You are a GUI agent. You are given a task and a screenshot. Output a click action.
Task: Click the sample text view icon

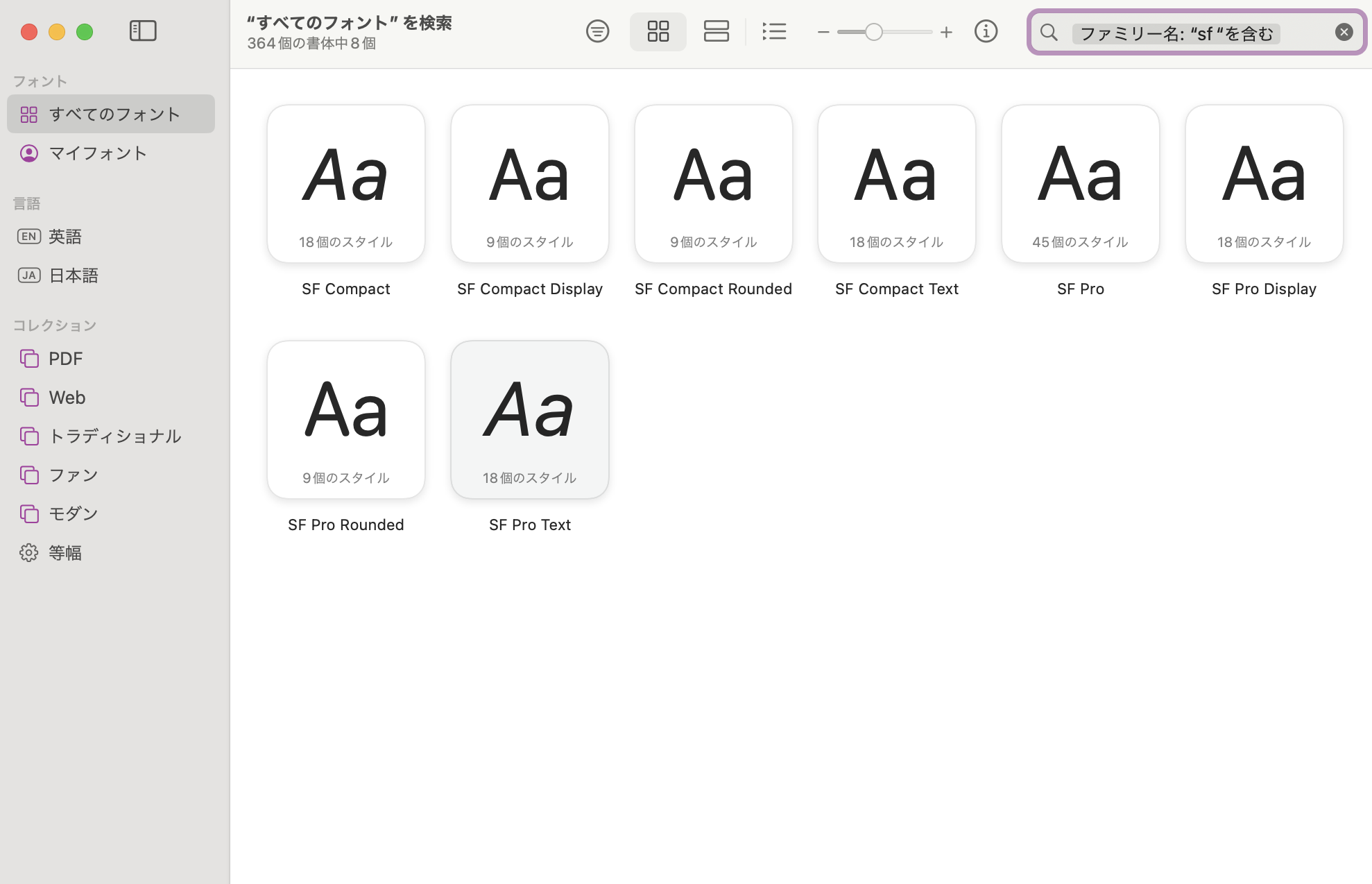(x=597, y=31)
